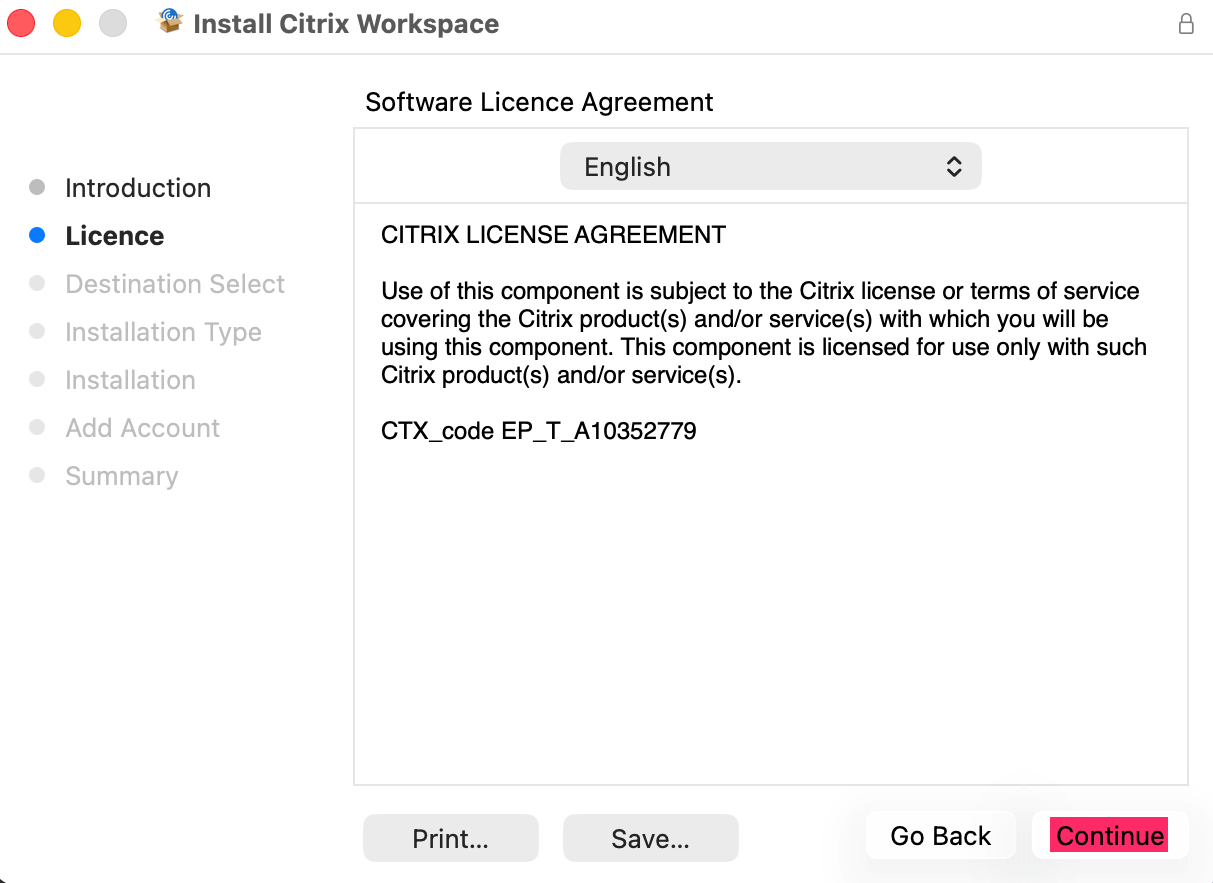Click the Installation step label
This screenshot has height=883, width=1213.
pos(130,380)
